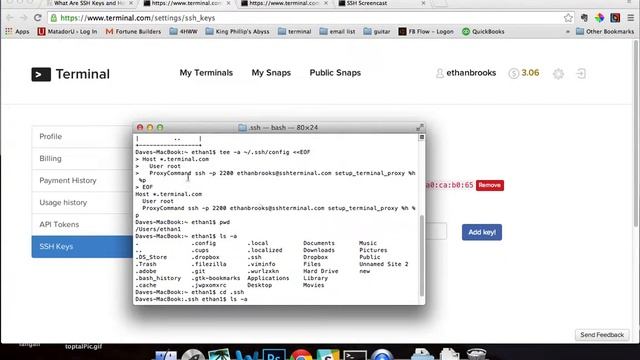Select Payment History in settings sidebar
Viewport: 640px width, 360px height.
click(x=82, y=180)
